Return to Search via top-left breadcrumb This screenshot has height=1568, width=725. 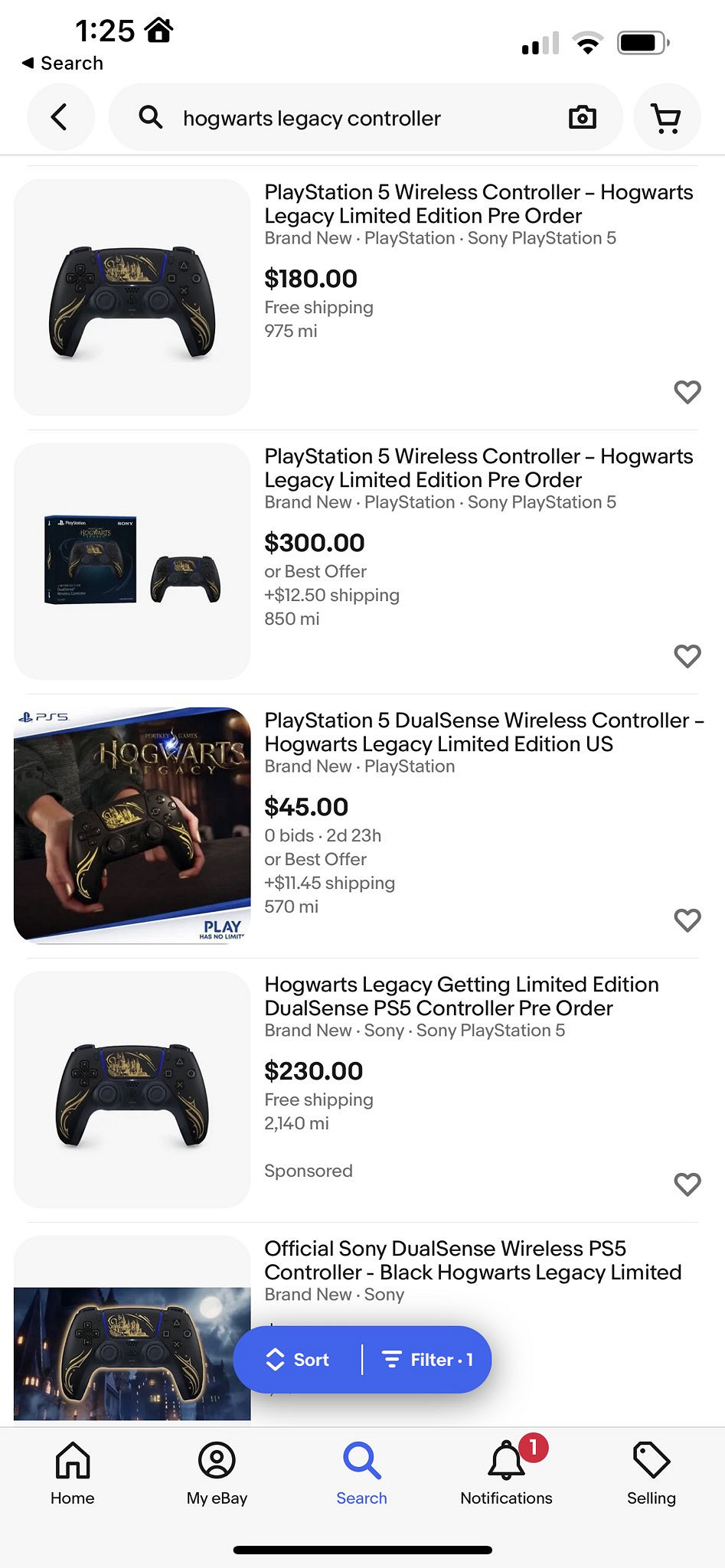[x=63, y=63]
